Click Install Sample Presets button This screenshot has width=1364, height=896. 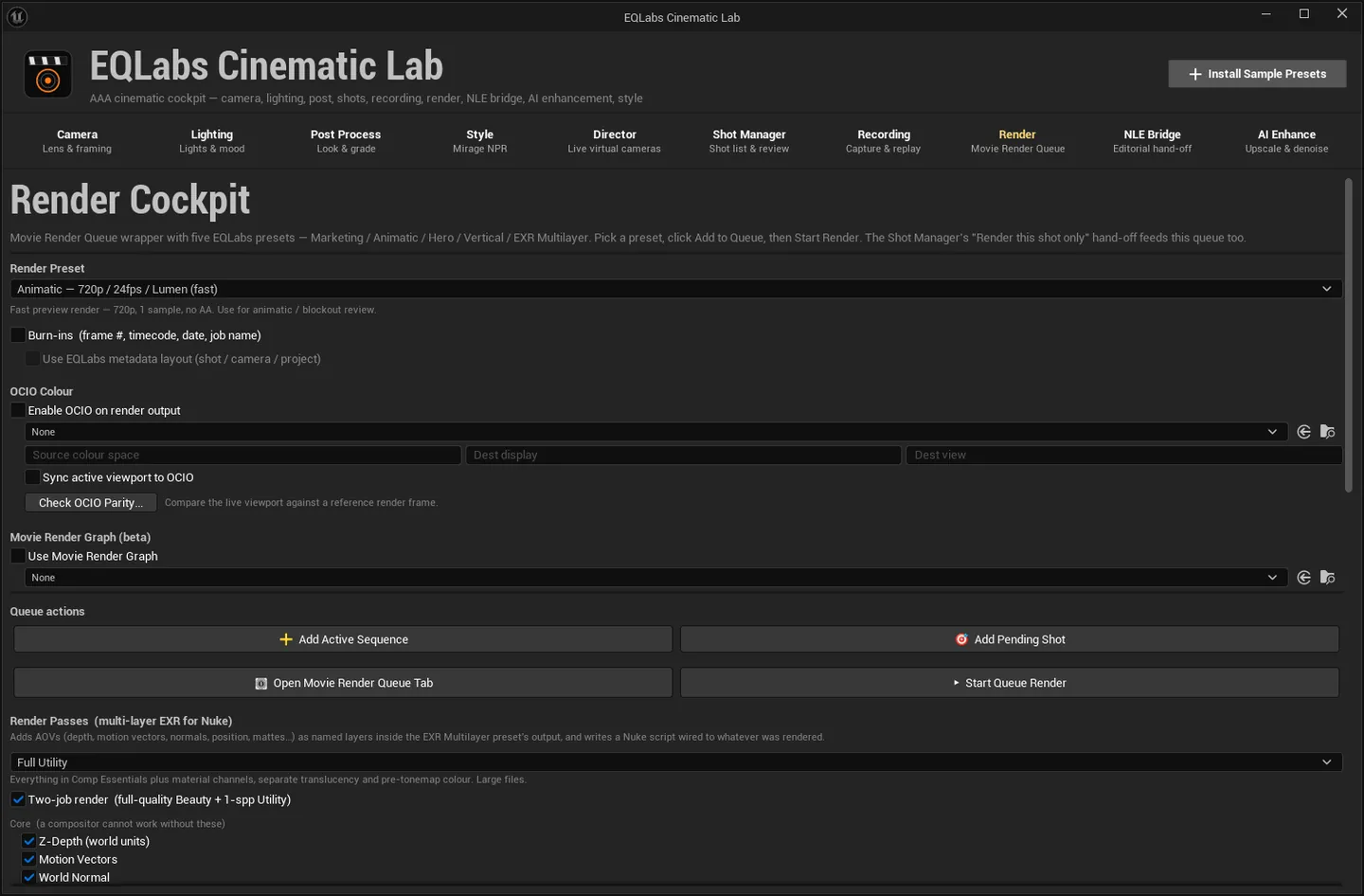click(1257, 74)
